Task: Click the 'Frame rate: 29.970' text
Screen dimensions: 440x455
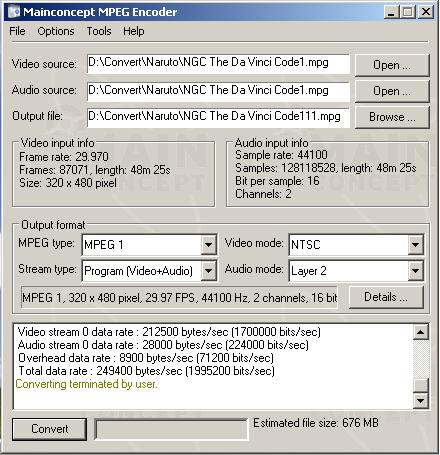Action: pyautogui.click(x=64, y=157)
